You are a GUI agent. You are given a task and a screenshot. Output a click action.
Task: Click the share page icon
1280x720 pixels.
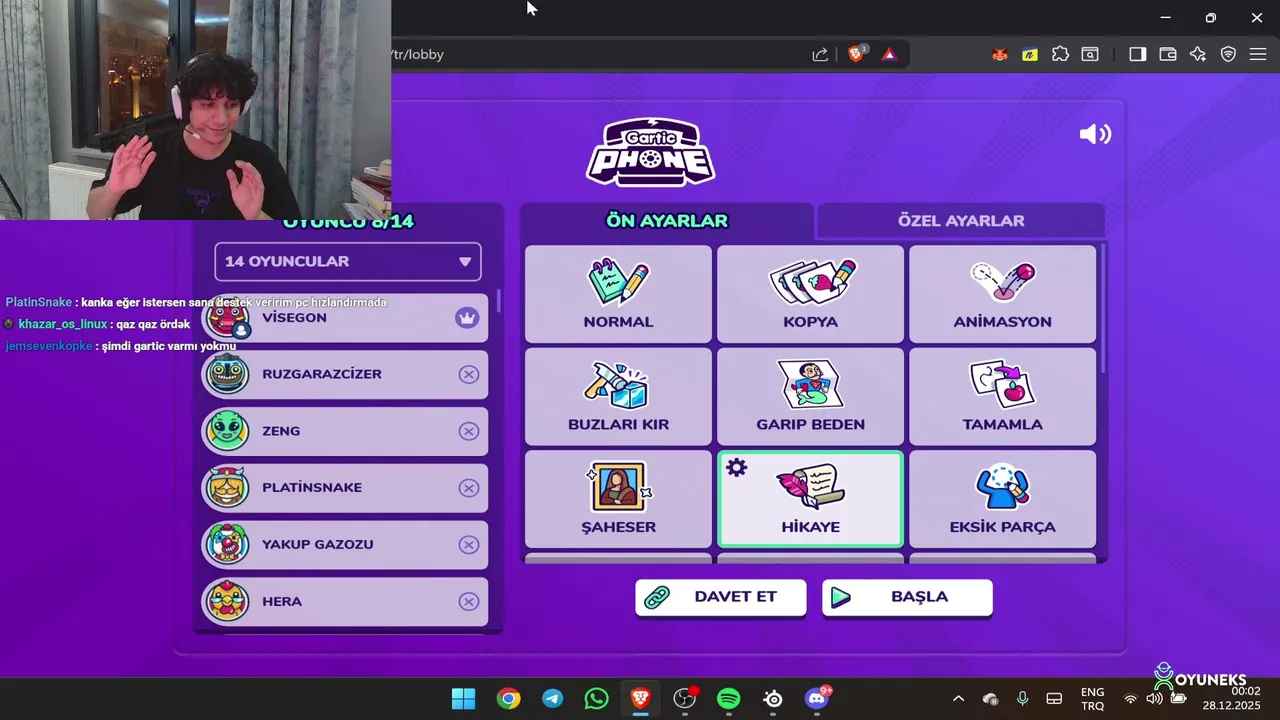pos(820,54)
